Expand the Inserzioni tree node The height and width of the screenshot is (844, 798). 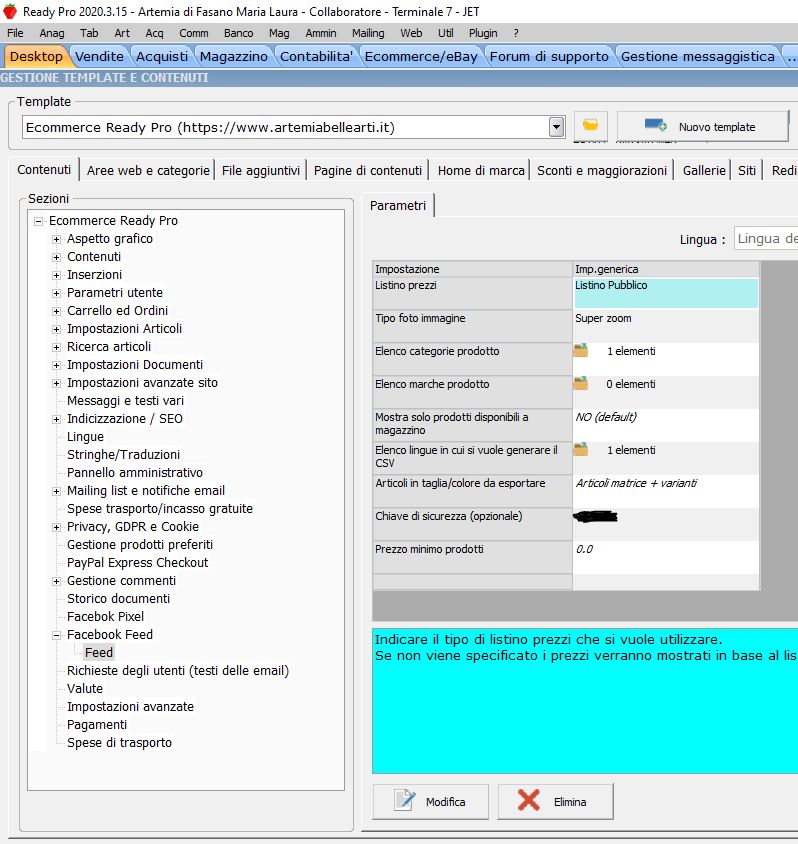(x=57, y=275)
